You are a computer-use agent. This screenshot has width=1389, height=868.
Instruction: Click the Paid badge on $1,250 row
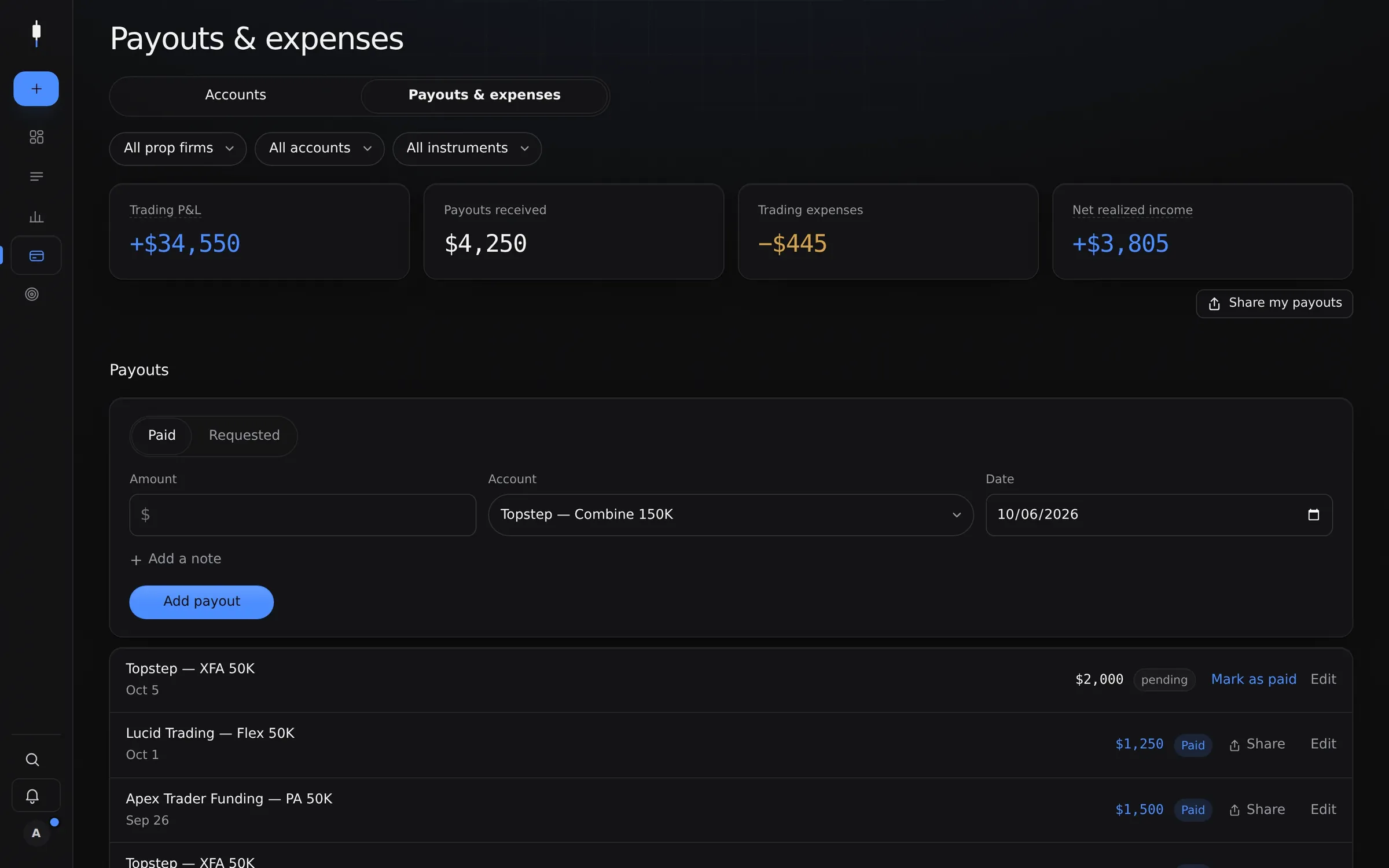coord(1193,745)
